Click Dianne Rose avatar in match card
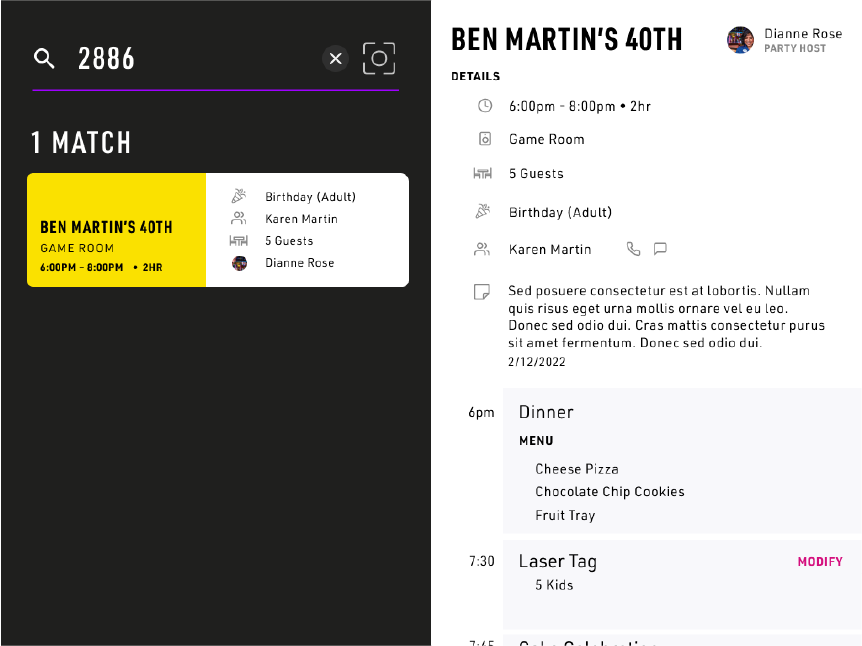 240,263
